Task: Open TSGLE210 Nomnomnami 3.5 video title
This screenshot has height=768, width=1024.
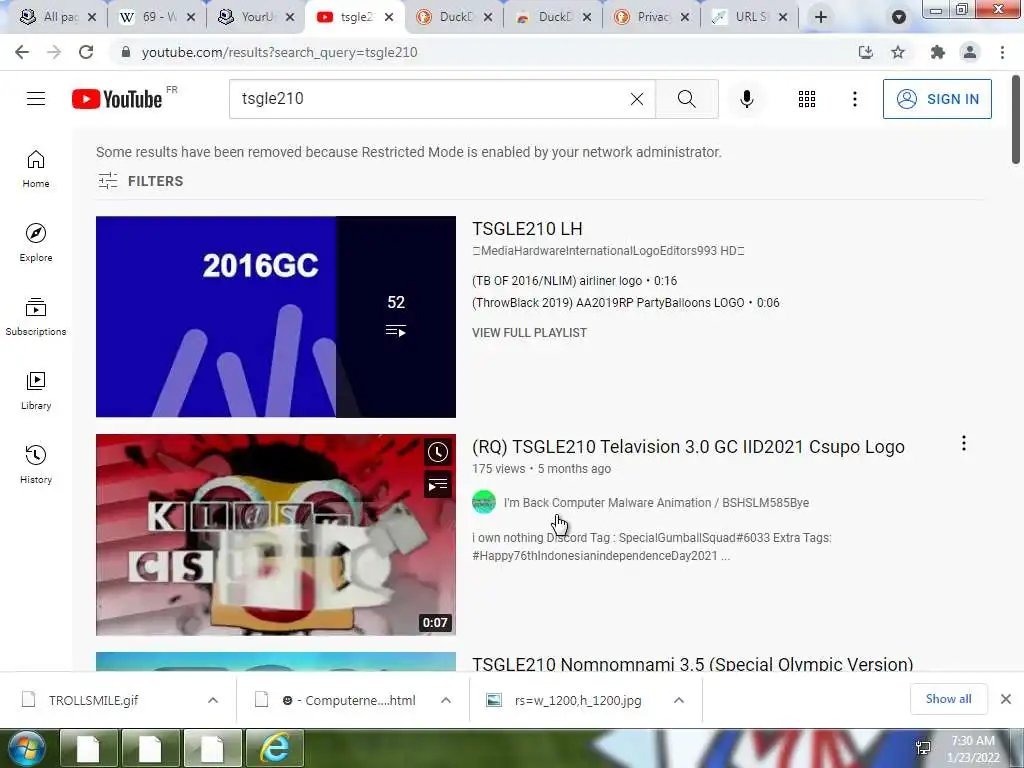Action: point(692,664)
